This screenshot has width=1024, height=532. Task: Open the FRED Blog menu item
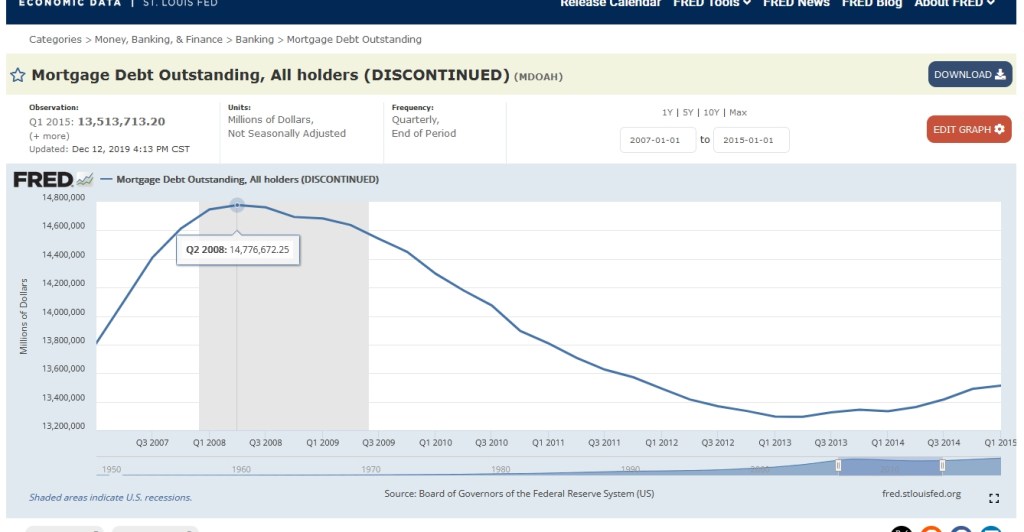(871, 4)
